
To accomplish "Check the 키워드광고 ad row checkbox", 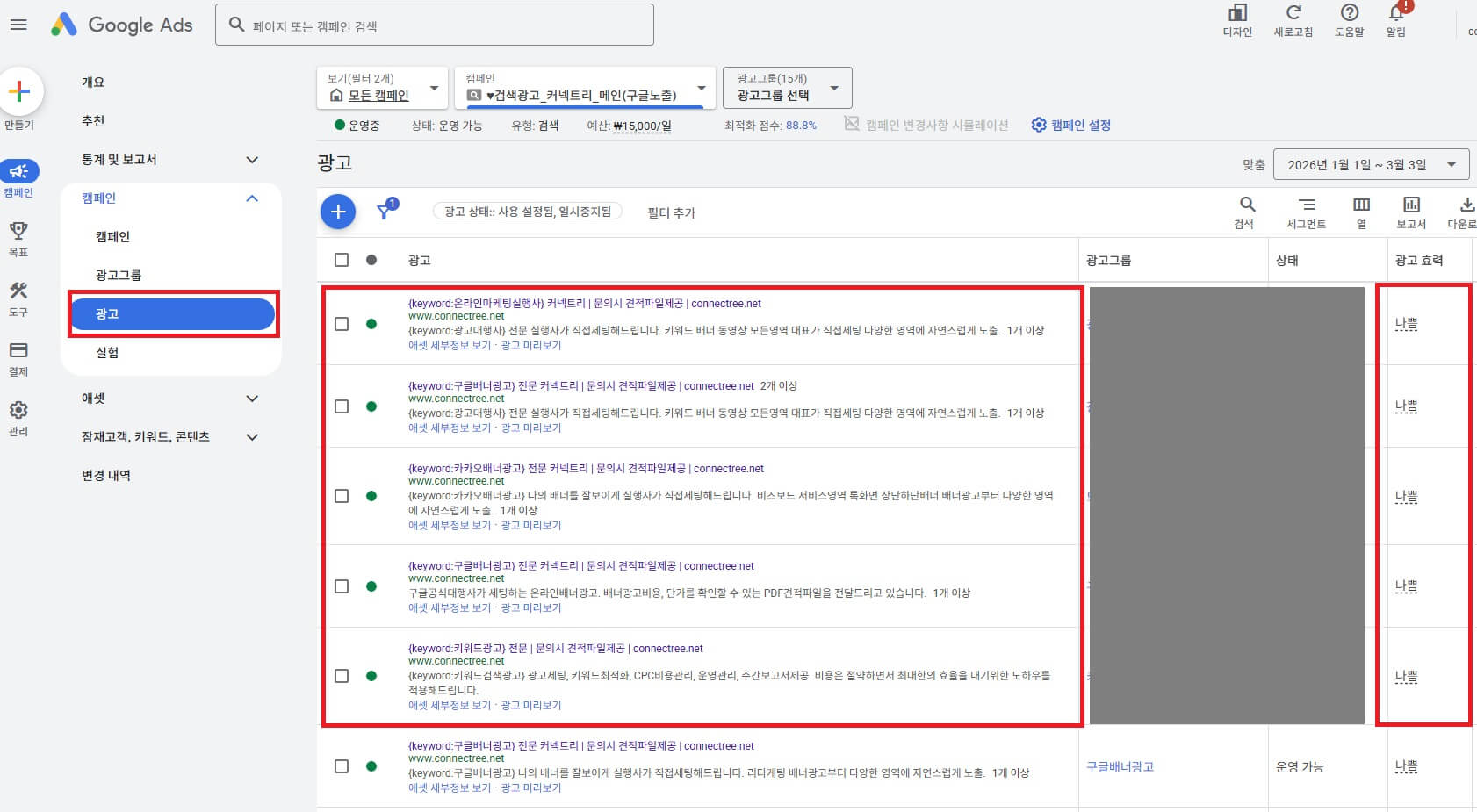I will (x=342, y=676).
